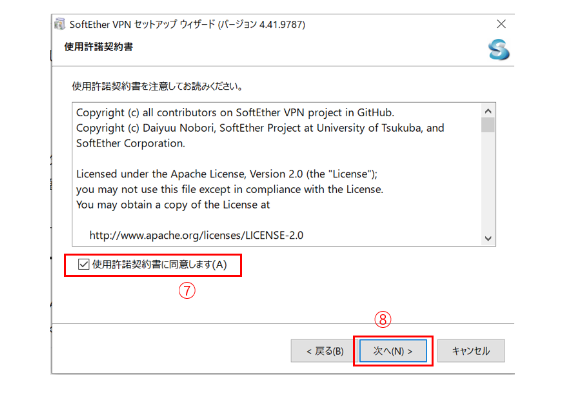Close the SoftEther VPN setup wizard window
The height and width of the screenshot is (404, 573).
pos(501,24)
